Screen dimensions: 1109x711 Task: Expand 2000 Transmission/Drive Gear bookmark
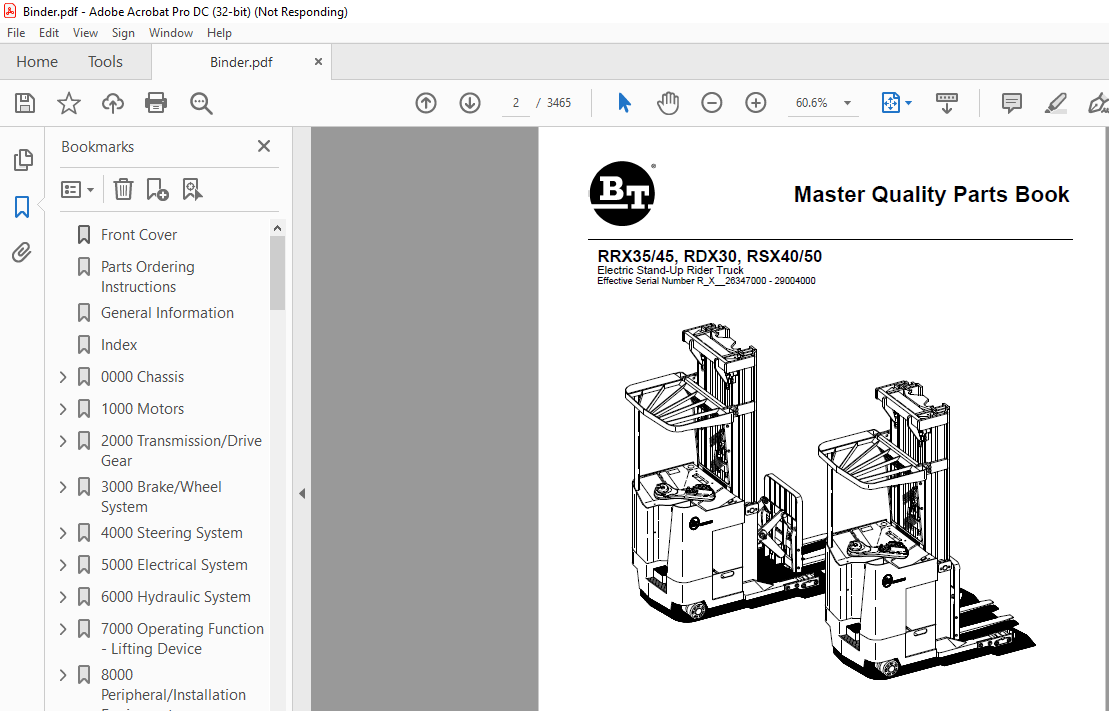pyautogui.click(x=63, y=441)
